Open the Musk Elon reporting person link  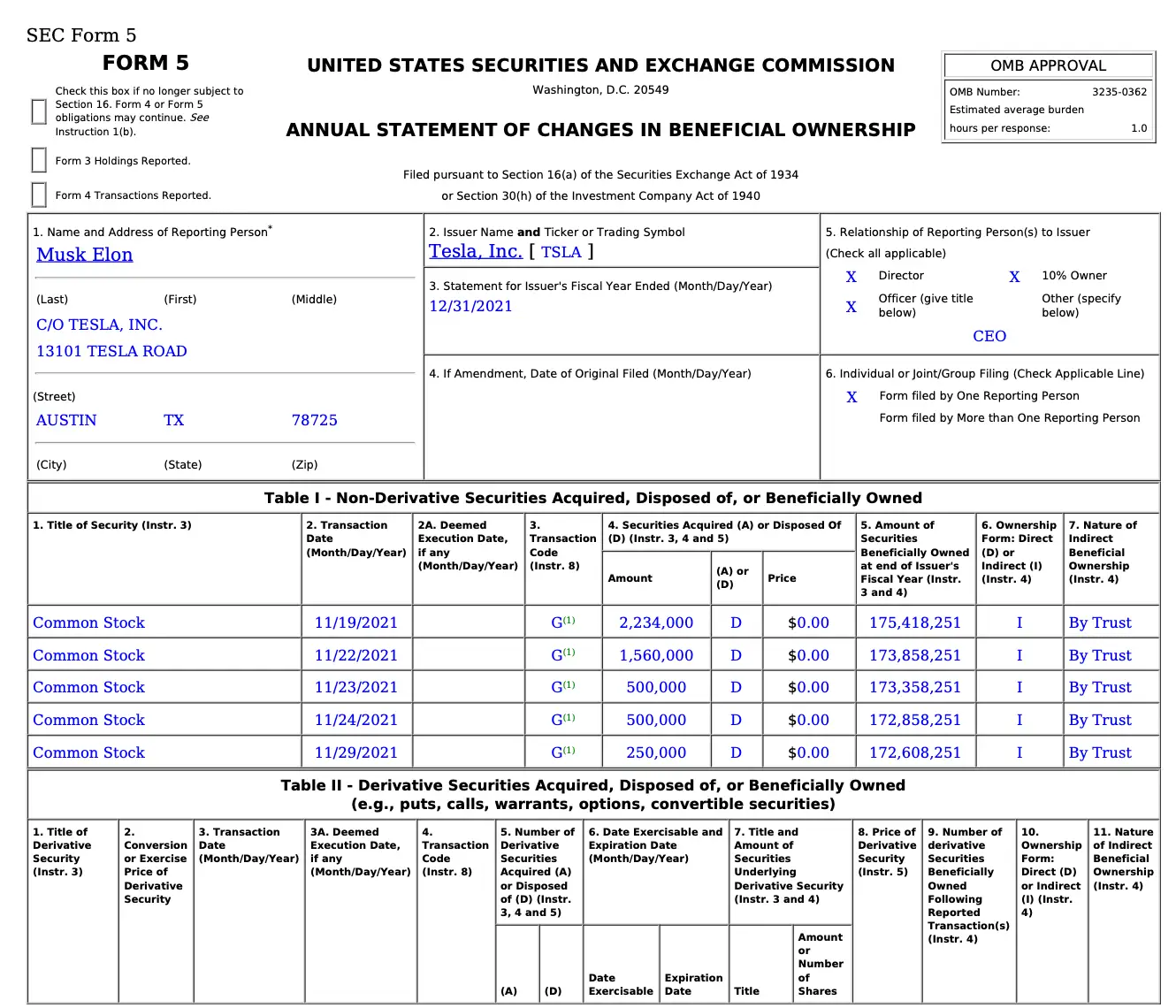pos(85,255)
